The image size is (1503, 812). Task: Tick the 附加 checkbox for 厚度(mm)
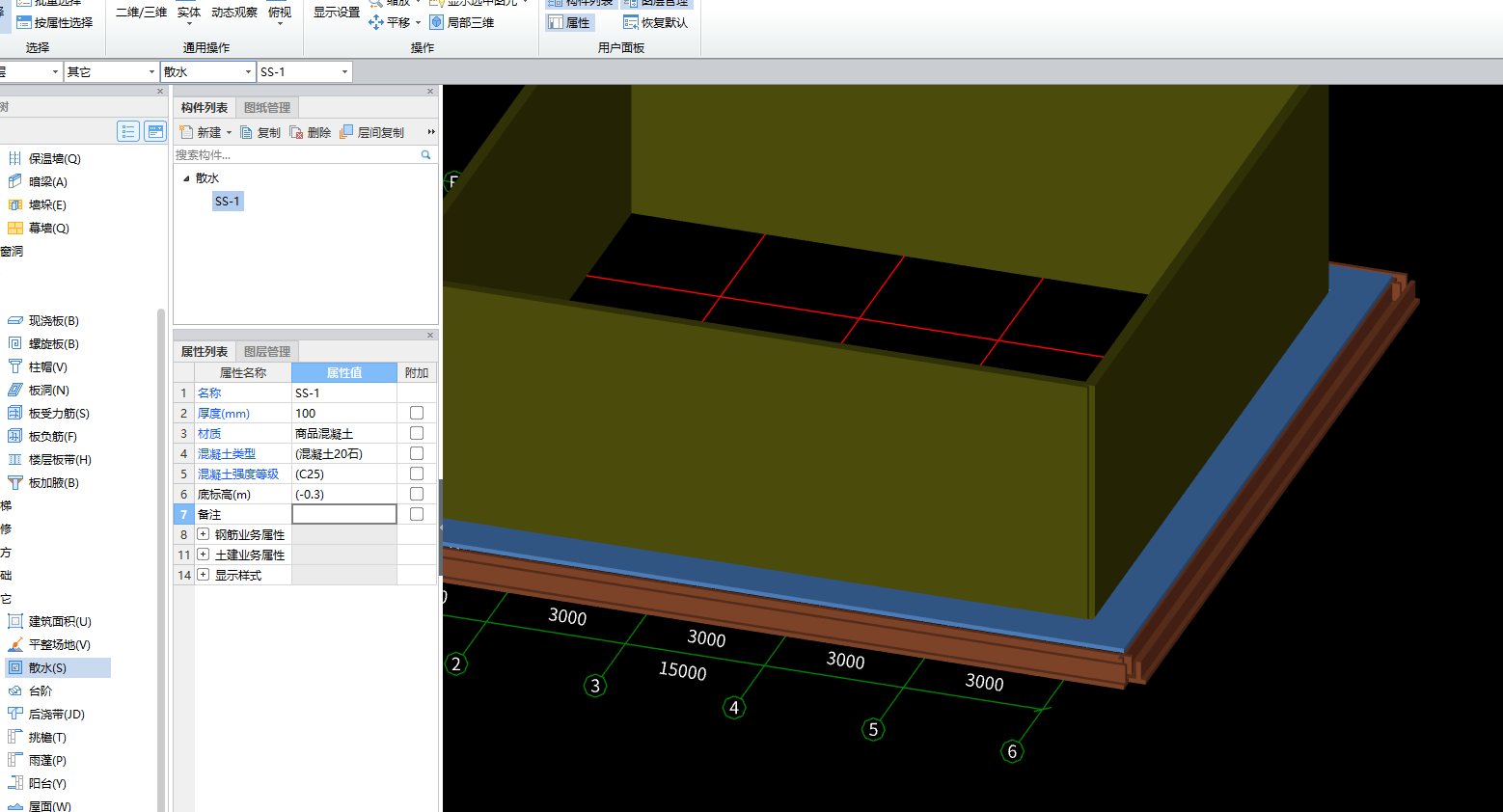(x=417, y=413)
